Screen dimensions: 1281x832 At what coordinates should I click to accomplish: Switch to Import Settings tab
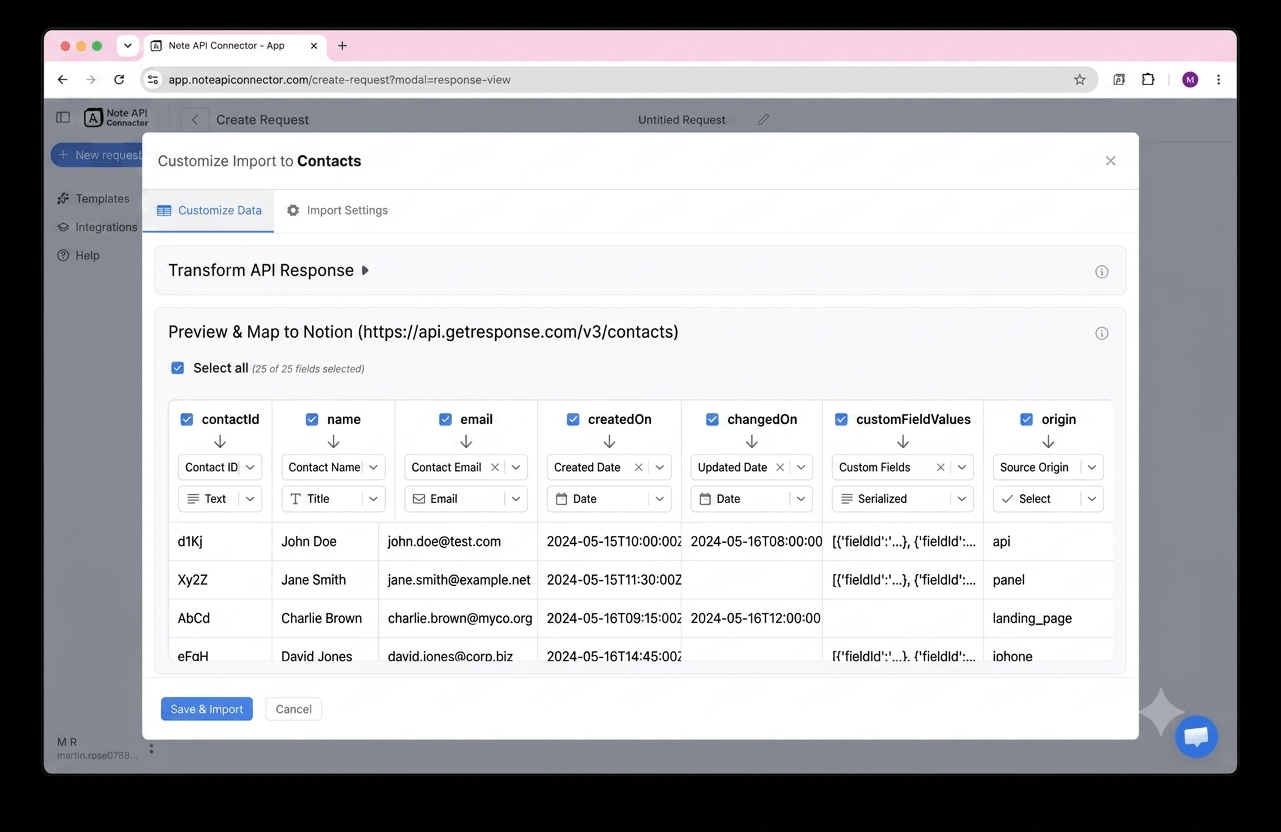[x=337, y=210]
